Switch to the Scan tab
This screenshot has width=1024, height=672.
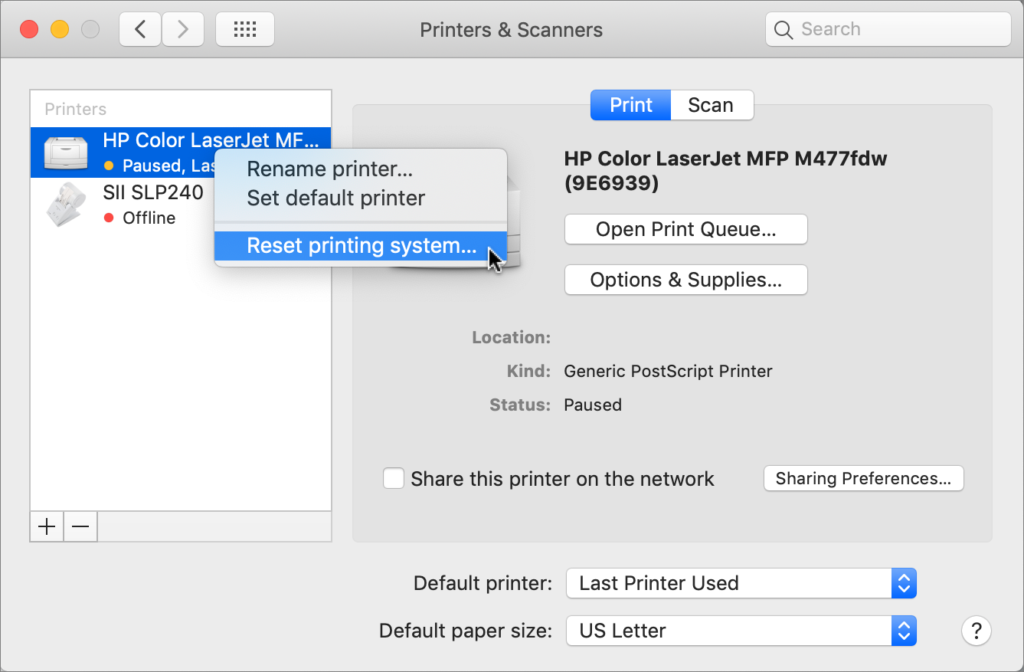(x=711, y=105)
